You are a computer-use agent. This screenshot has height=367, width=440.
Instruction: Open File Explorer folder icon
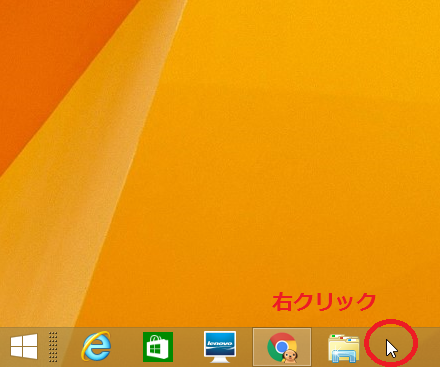coord(344,348)
